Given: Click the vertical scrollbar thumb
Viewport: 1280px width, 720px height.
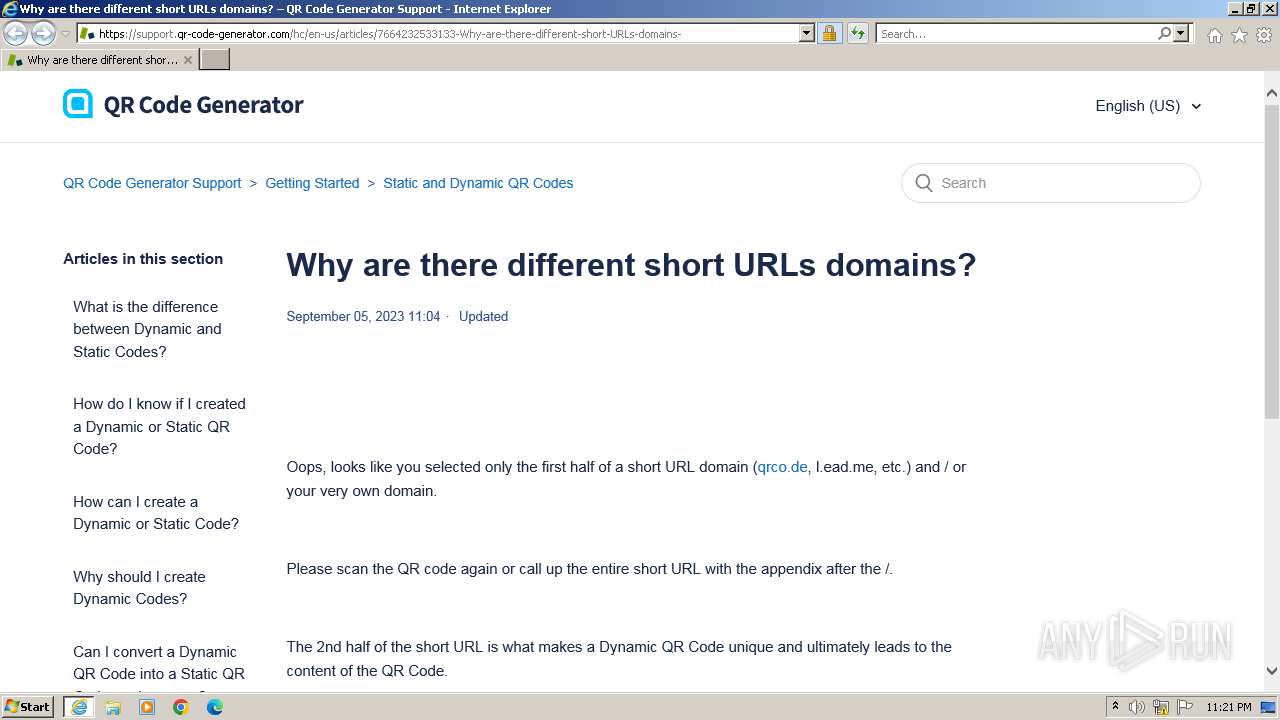Looking at the screenshot, I should 1272,260.
